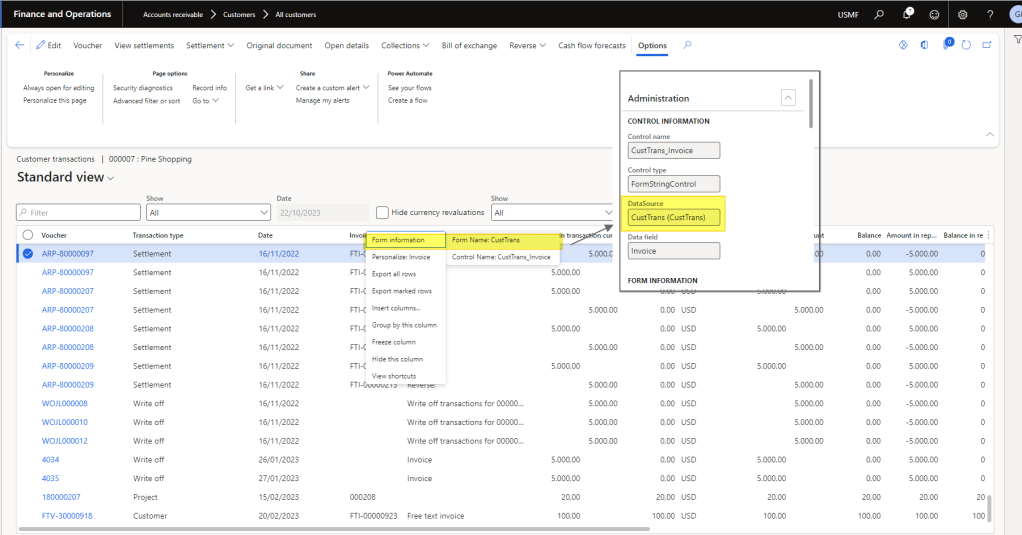Switch to the Options tab
The image size is (1022, 535).
(652, 45)
